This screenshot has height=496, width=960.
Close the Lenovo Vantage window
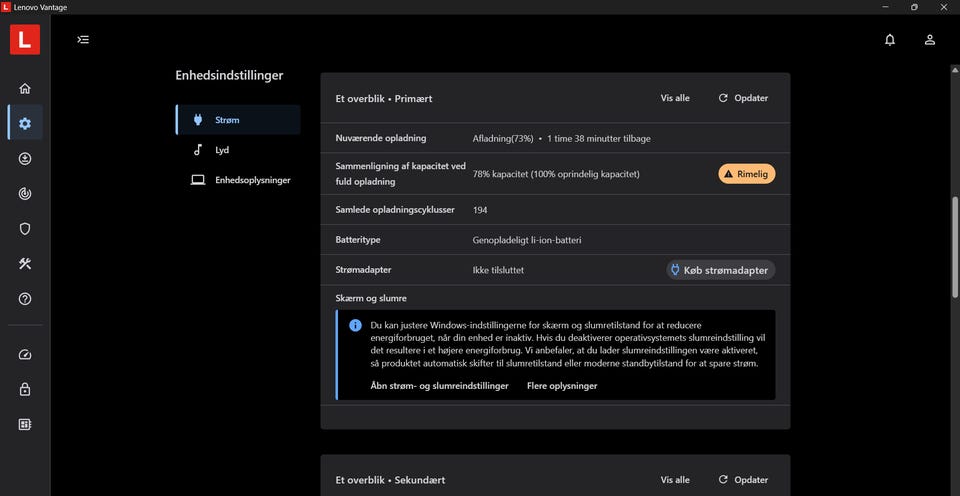click(x=943, y=7)
